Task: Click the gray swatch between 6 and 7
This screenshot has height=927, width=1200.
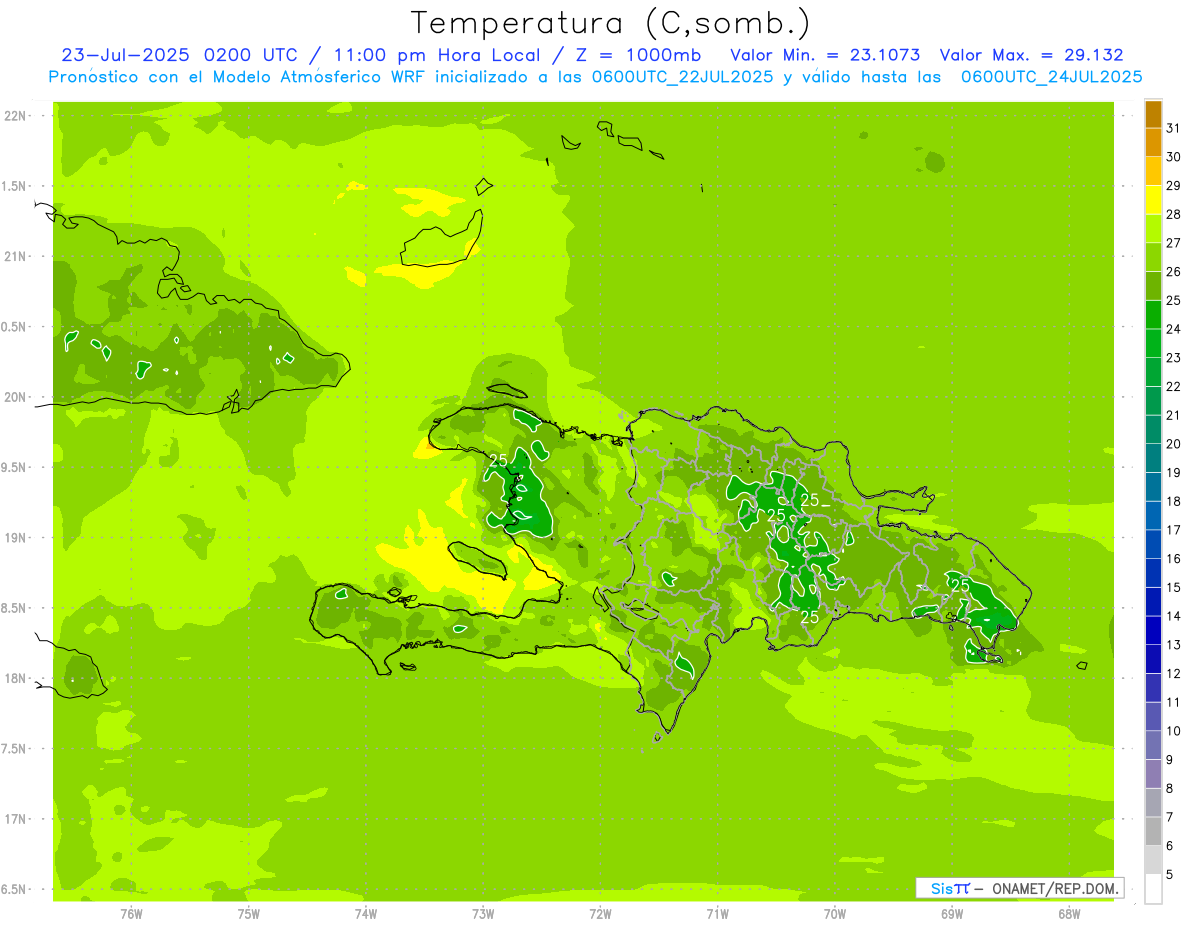Action: (1153, 831)
